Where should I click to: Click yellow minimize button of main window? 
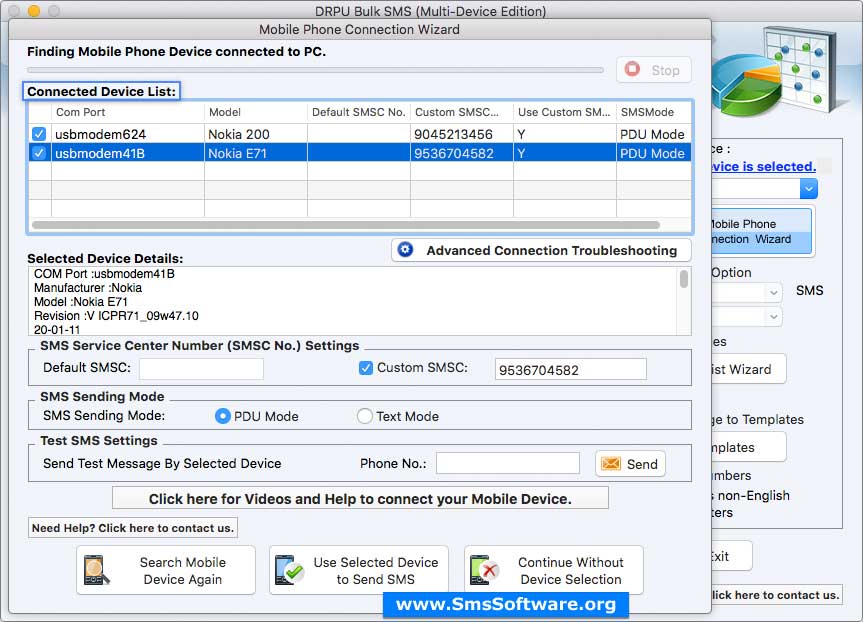pos(34,10)
